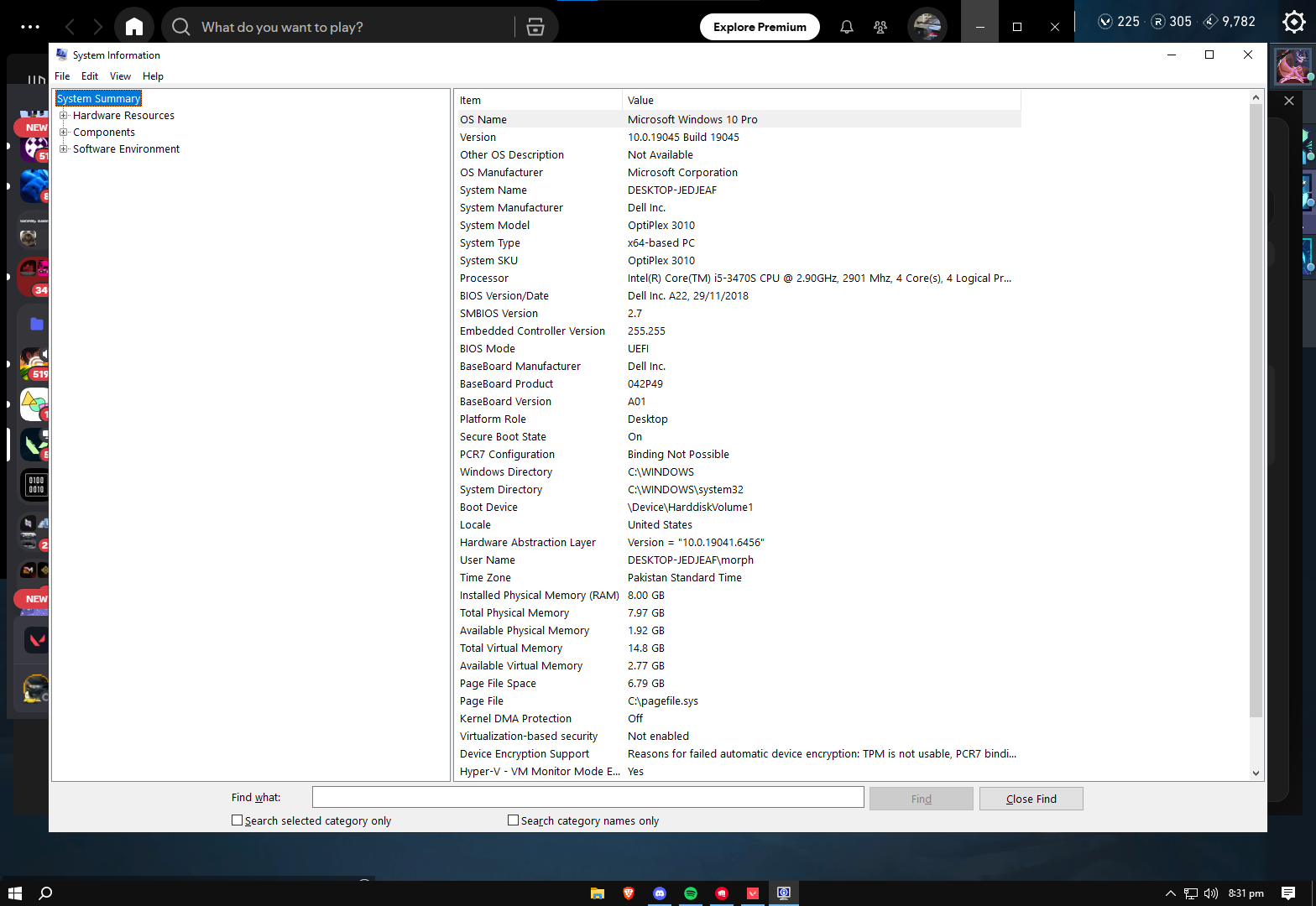Select the Software Environment tree label
Image resolution: width=1316 pixels, height=906 pixels.
[126, 149]
